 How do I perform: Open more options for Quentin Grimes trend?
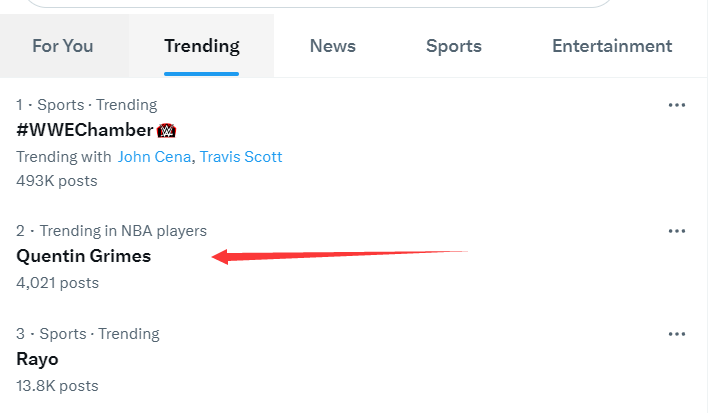click(x=676, y=231)
